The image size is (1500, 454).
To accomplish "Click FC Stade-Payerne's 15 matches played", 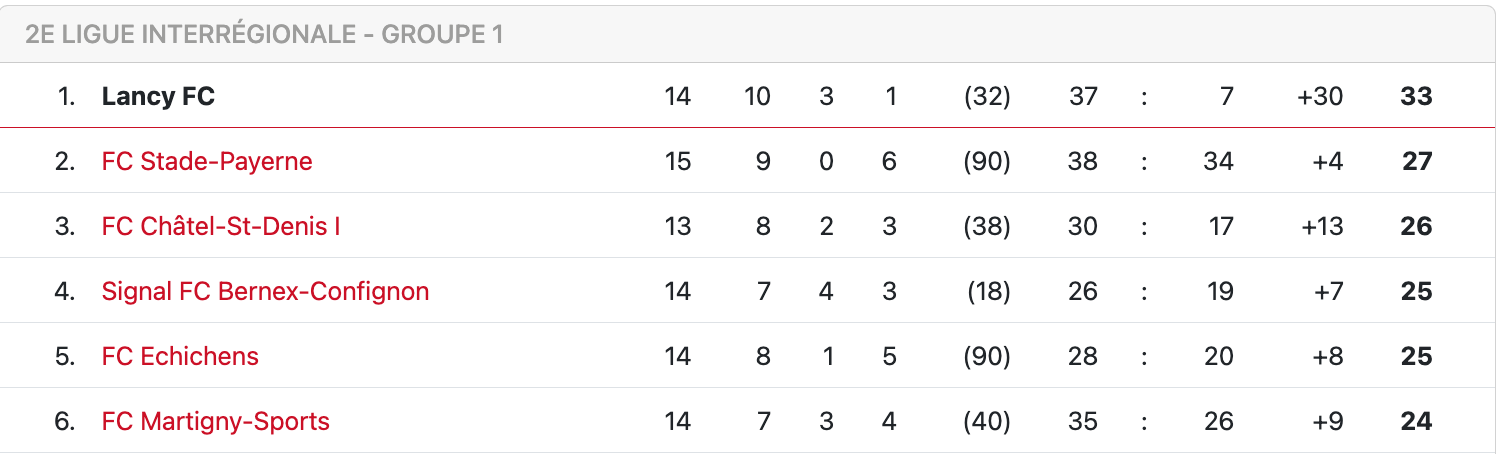I will [678, 161].
